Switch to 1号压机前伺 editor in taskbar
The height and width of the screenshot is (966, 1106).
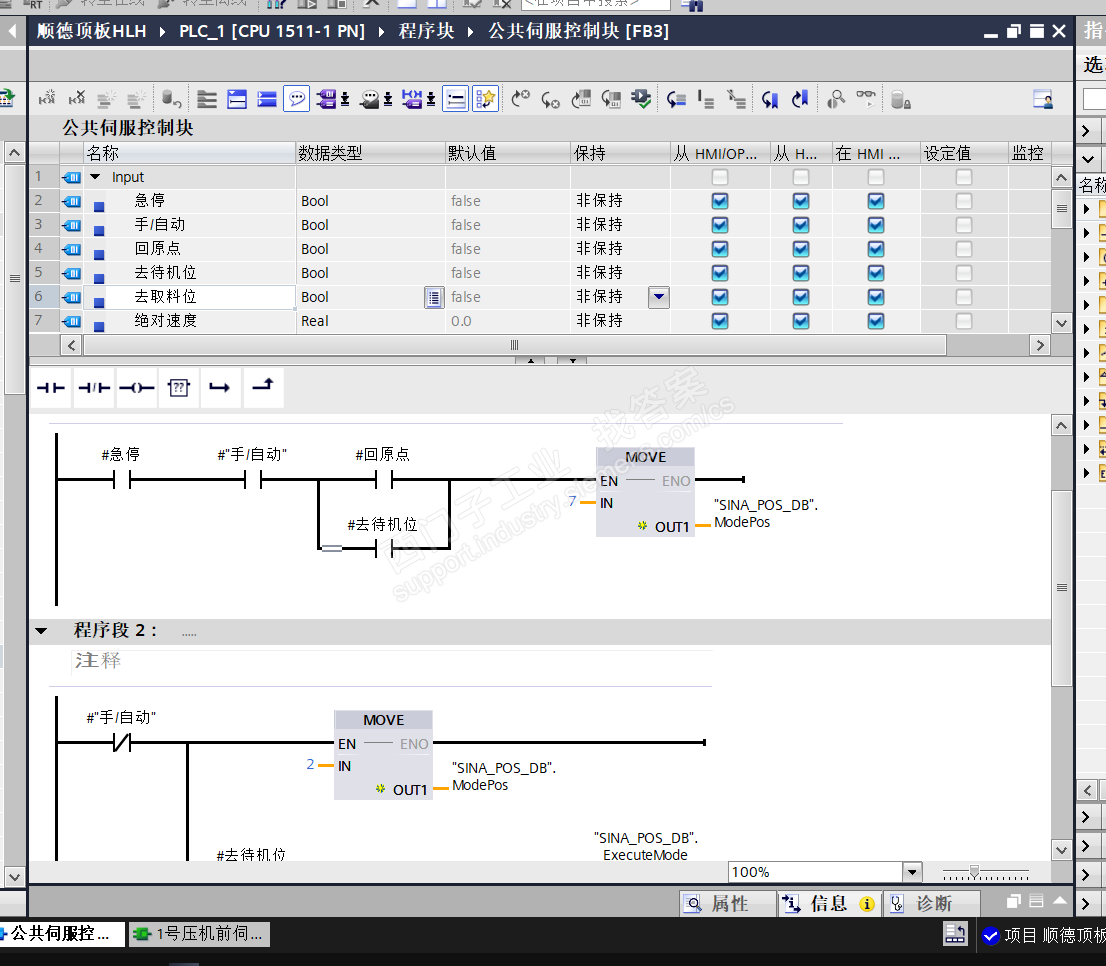click(199, 934)
